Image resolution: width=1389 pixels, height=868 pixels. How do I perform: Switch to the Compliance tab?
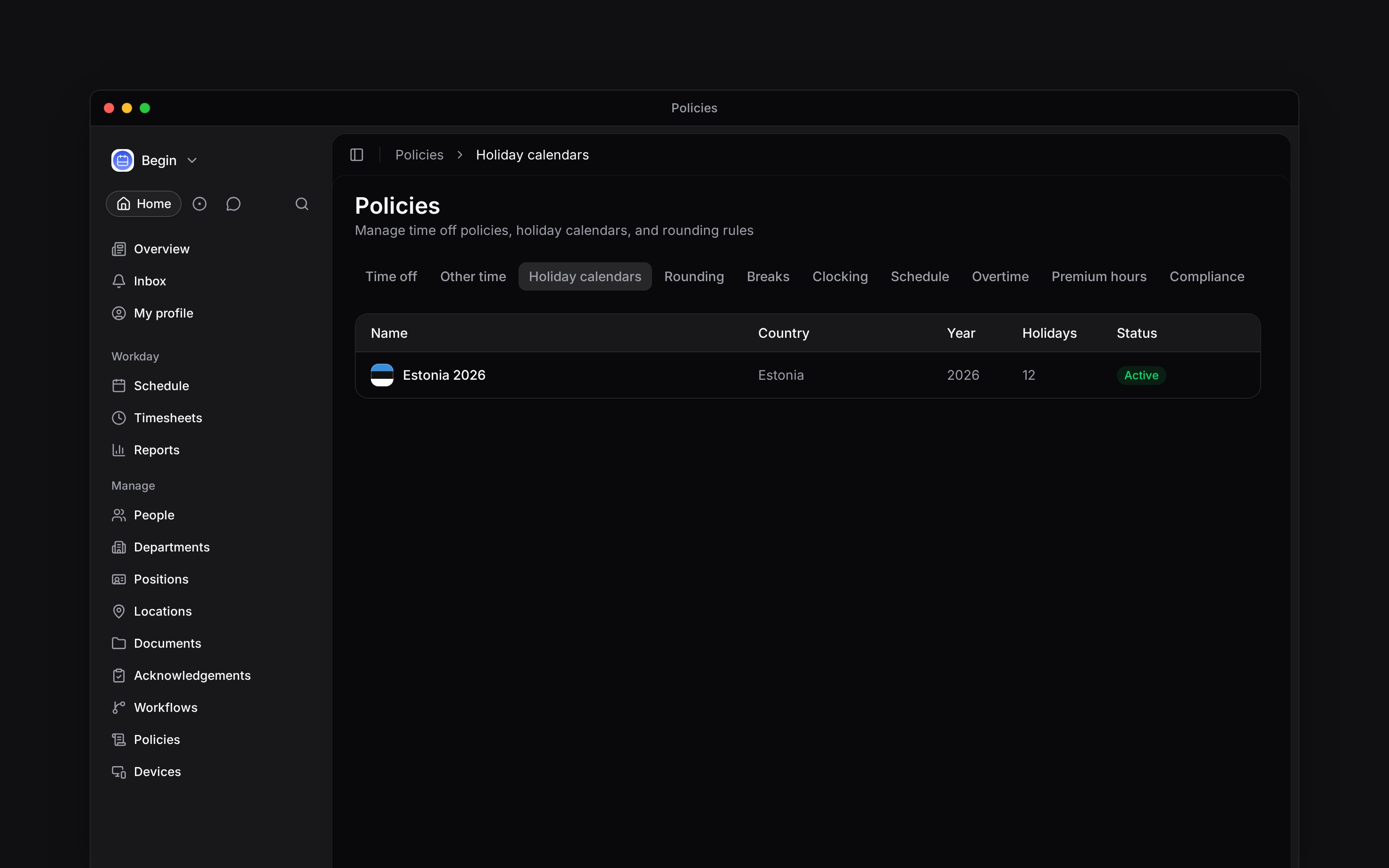pos(1206,277)
